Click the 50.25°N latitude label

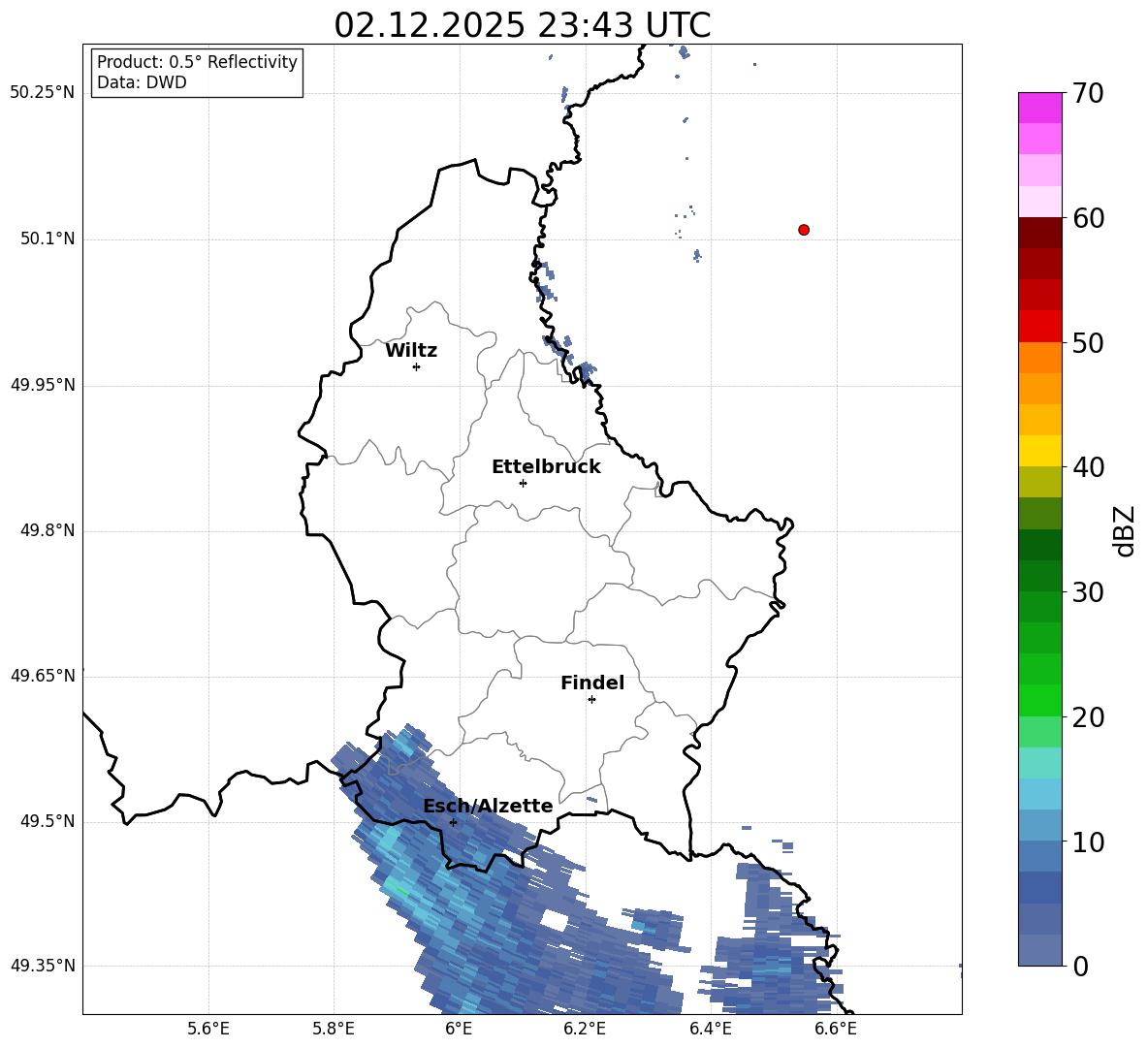pos(43,93)
